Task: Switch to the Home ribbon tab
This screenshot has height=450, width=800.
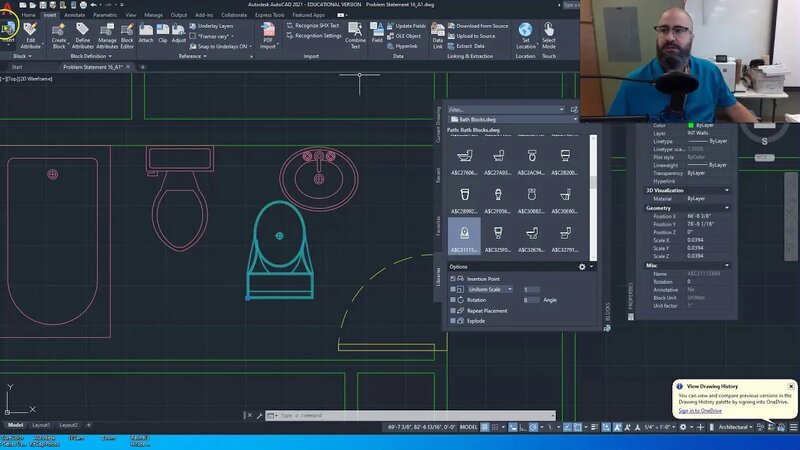Action: click(x=29, y=15)
